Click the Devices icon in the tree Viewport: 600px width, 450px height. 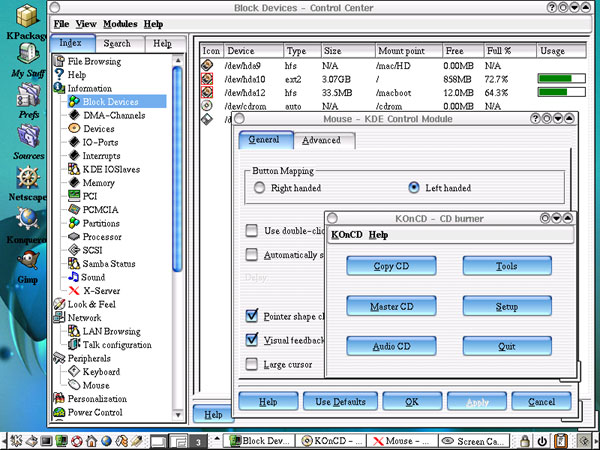coord(74,129)
